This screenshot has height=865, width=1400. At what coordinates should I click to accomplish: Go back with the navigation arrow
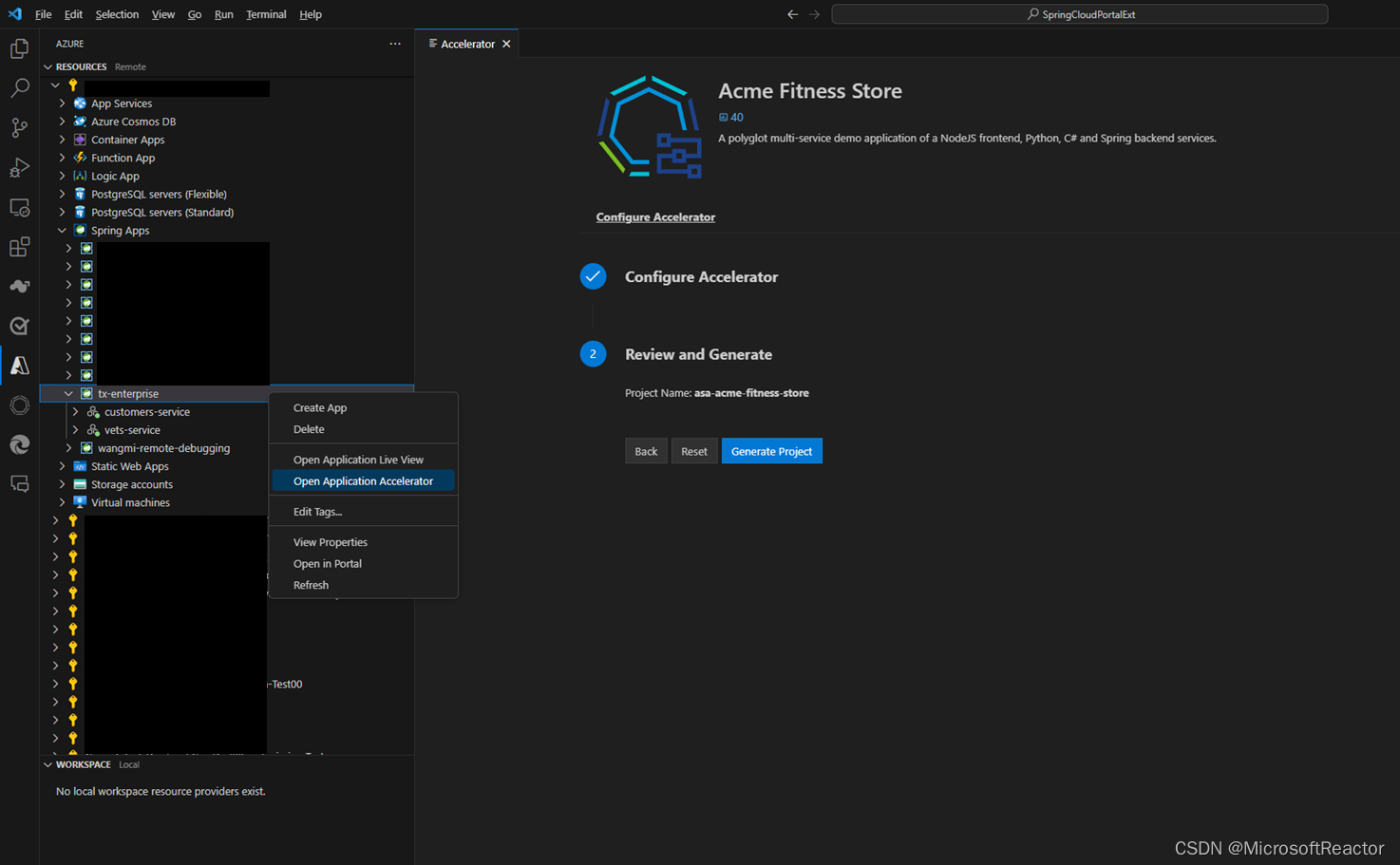tap(792, 14)
